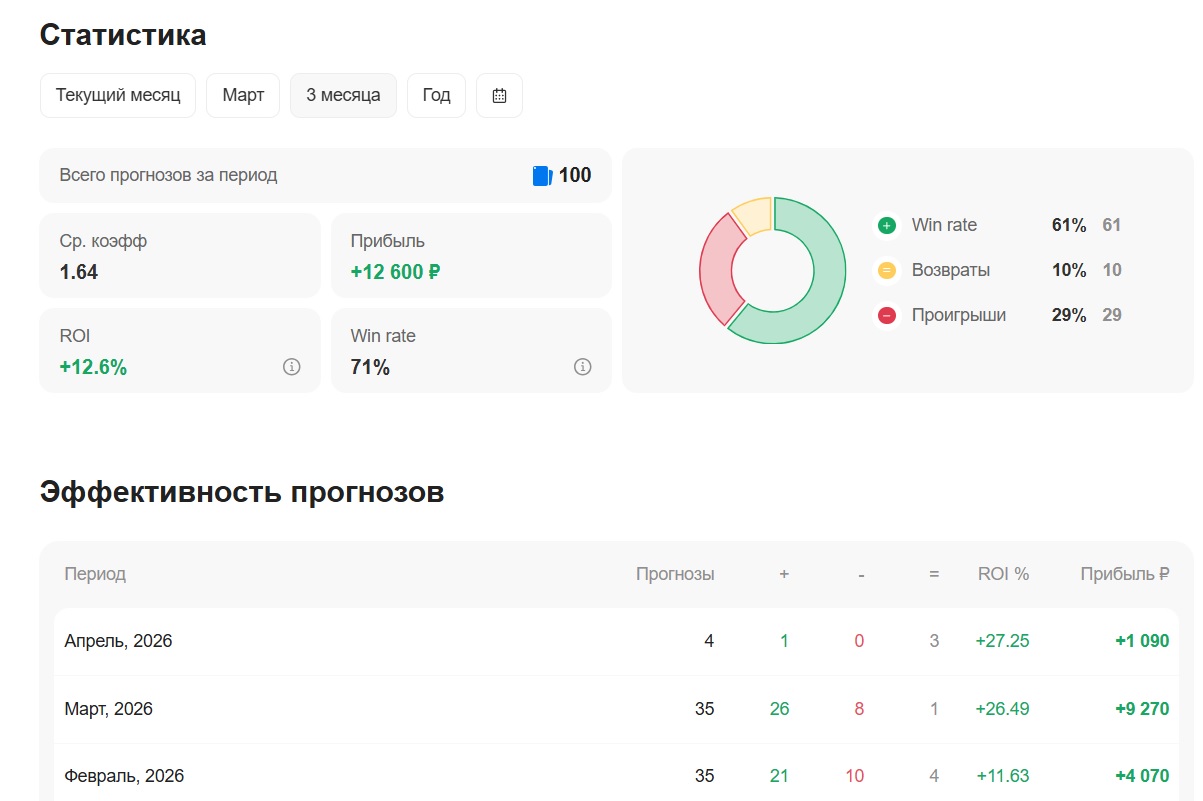Viewport: 1203px width, 801px height.
Task: Open the calendar date picker
Action: pos(499,96)
